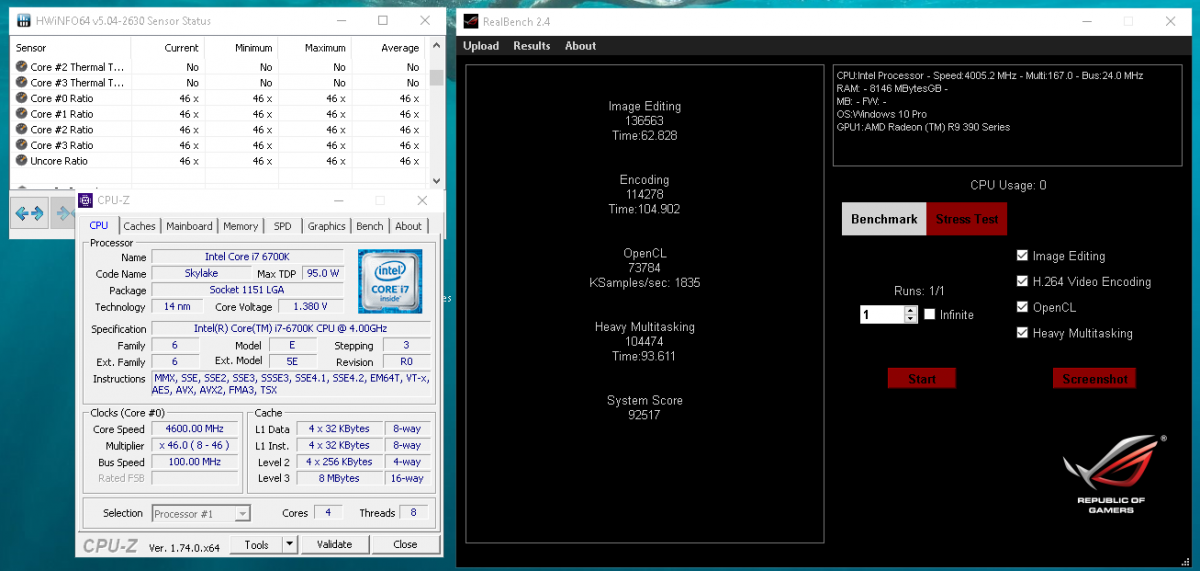Increase the Runs count with the up arrow
The image size is (1200, 571).
pyautogui.click(x=910, y=310)
